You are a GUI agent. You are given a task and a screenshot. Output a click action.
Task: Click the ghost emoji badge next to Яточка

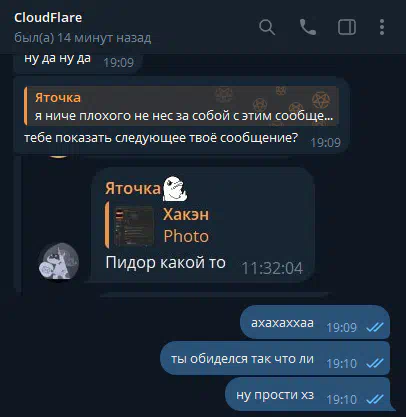pyautogui.click(x=174, y=188)
